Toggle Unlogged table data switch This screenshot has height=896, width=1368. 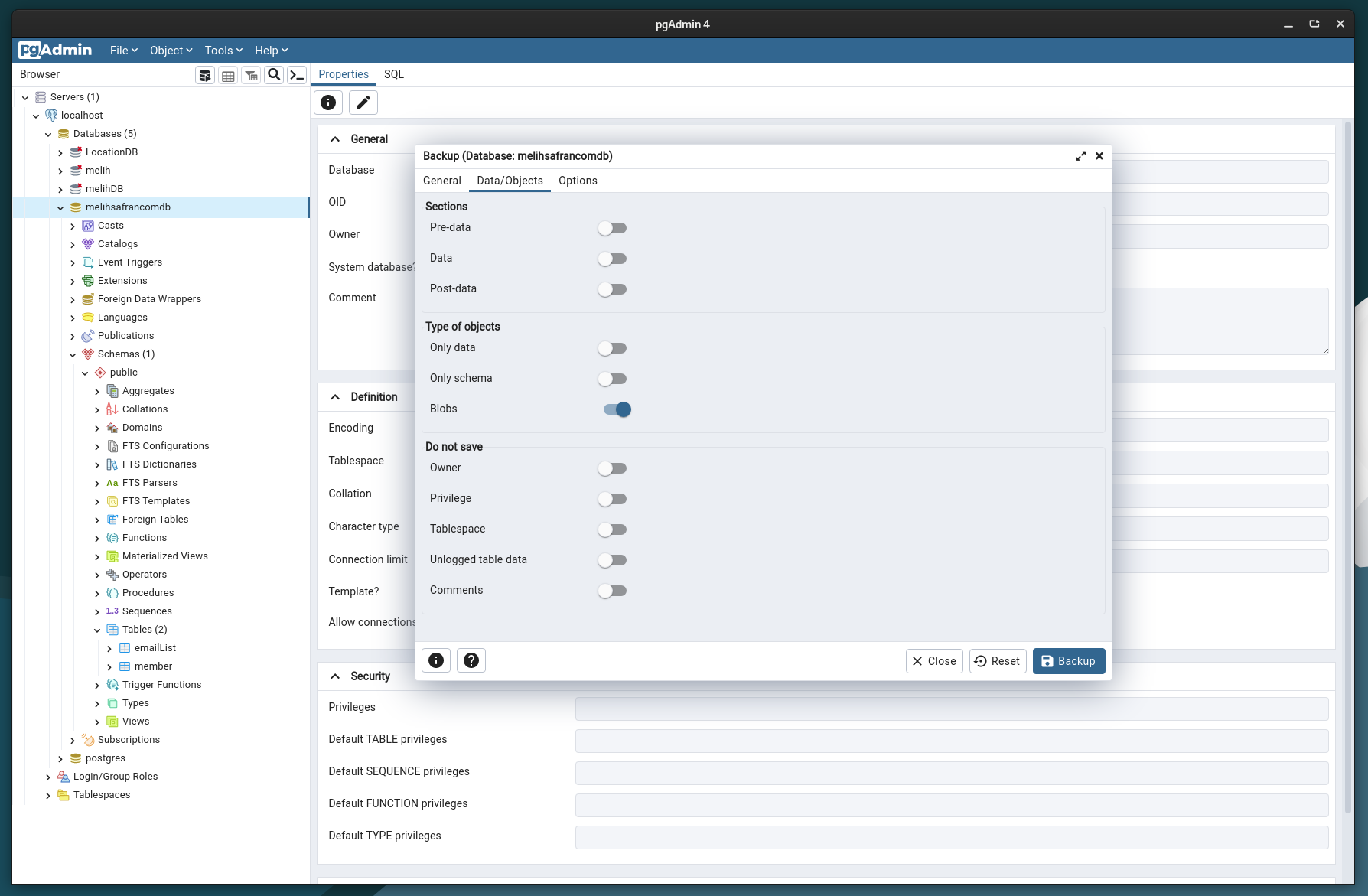click(612, 560)
